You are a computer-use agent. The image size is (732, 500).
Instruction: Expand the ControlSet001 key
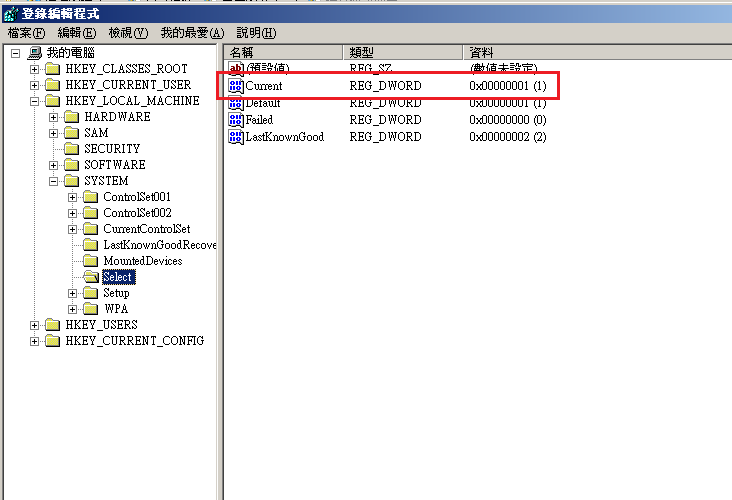tap(72, 197)
